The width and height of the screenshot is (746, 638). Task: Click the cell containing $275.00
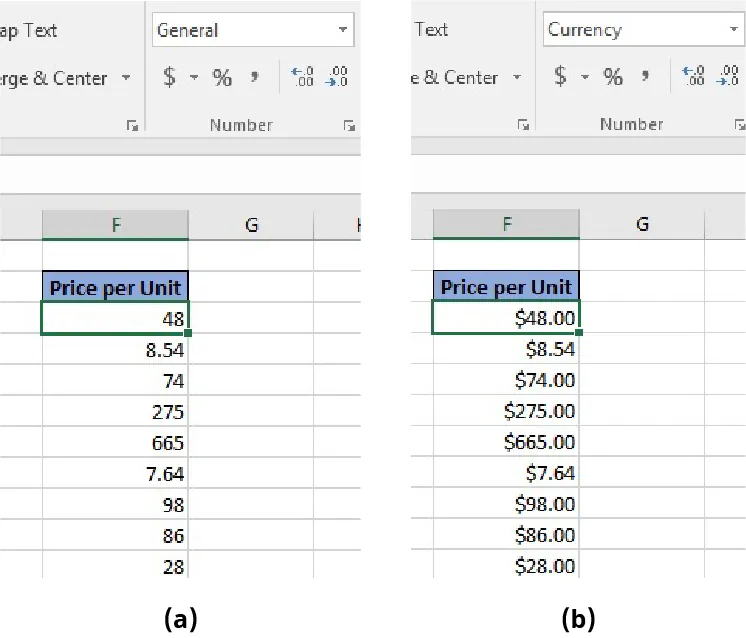pyautogui.click(x=506, y=411)
